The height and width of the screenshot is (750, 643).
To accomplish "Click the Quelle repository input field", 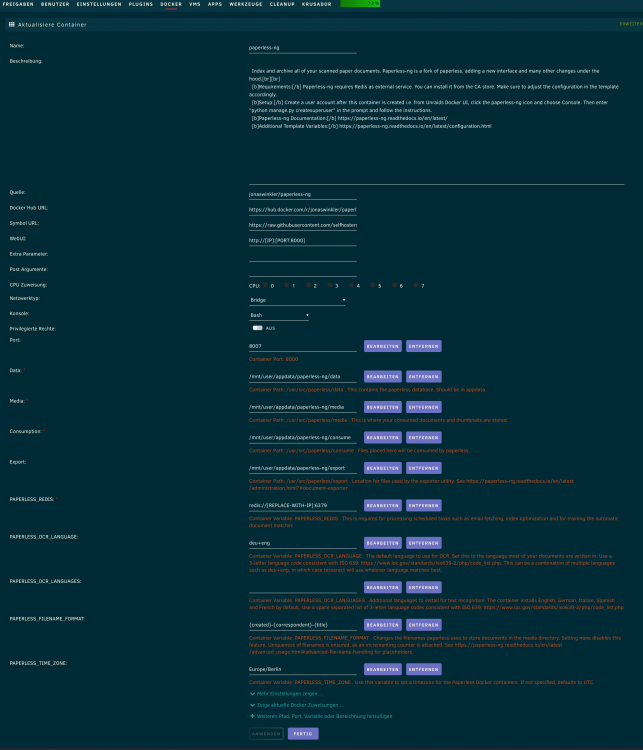I will tap(303, 194).
